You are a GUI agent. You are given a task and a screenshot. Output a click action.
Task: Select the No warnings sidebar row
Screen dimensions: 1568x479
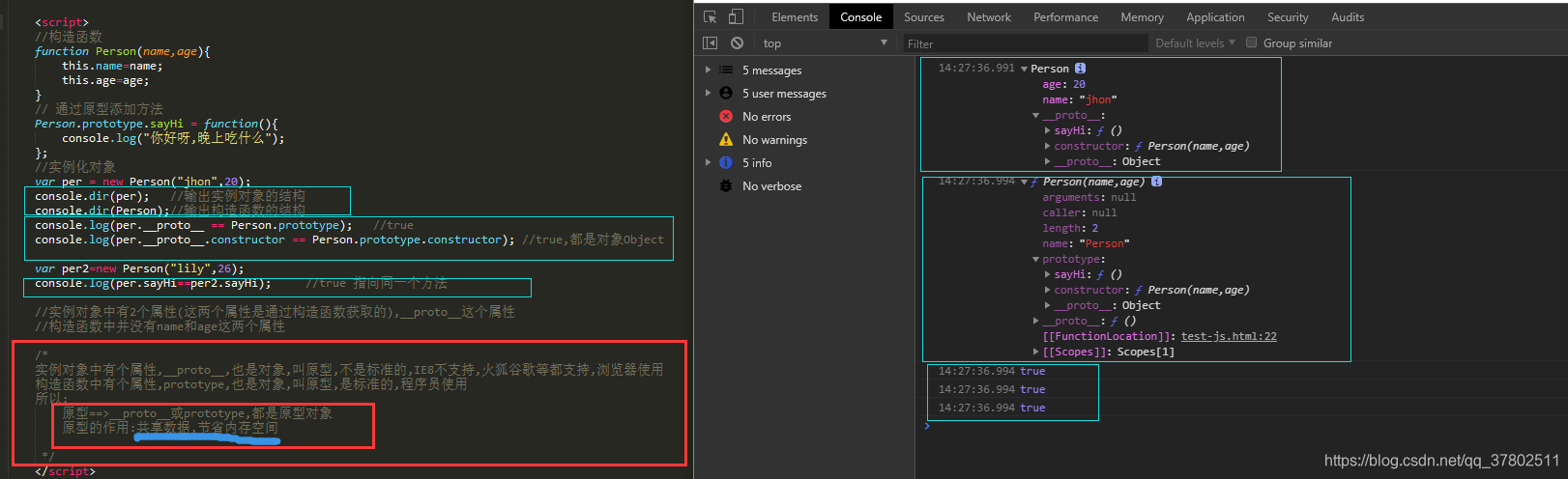tap(804, 139)
